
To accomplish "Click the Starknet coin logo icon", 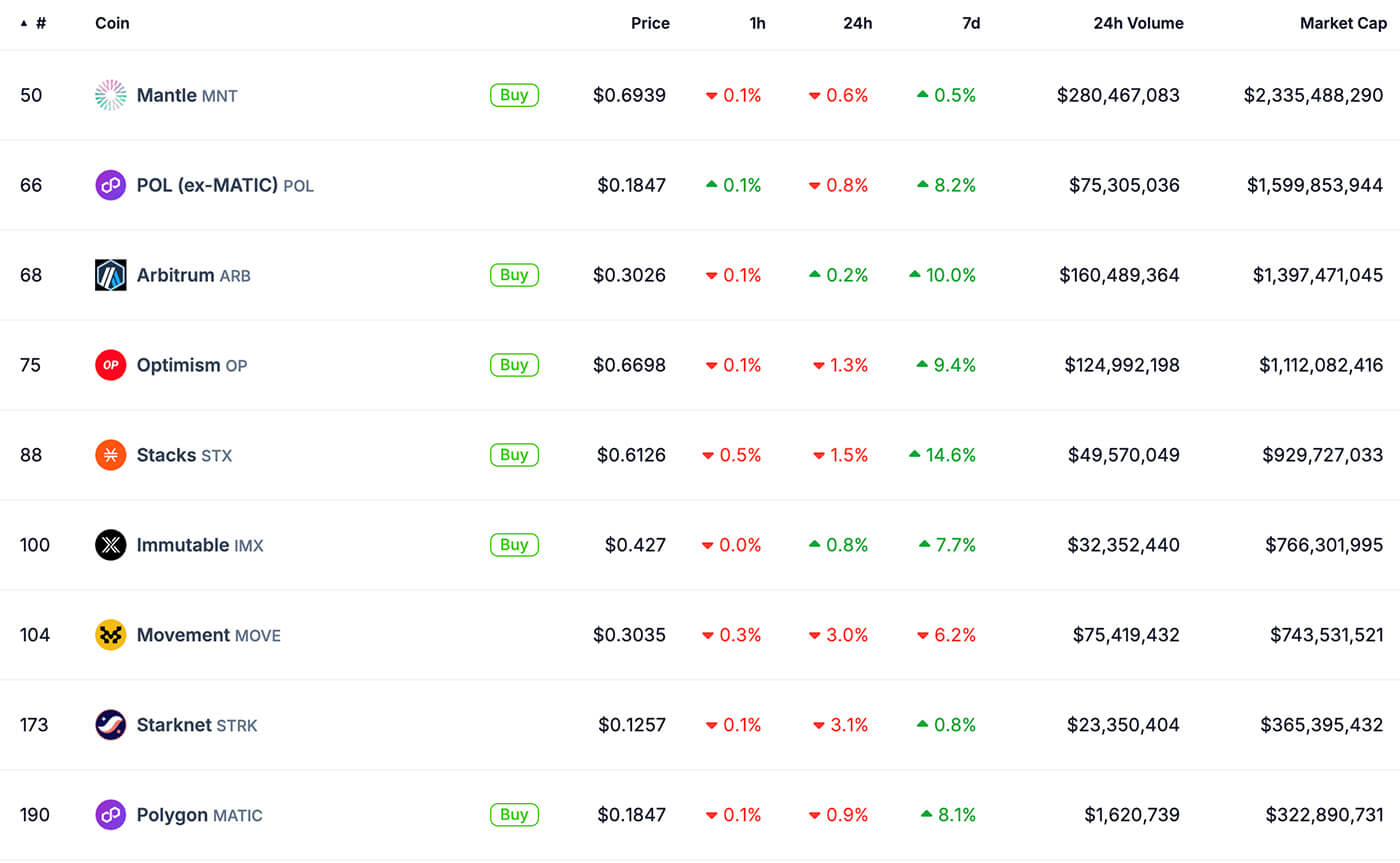I will [110, 725].
